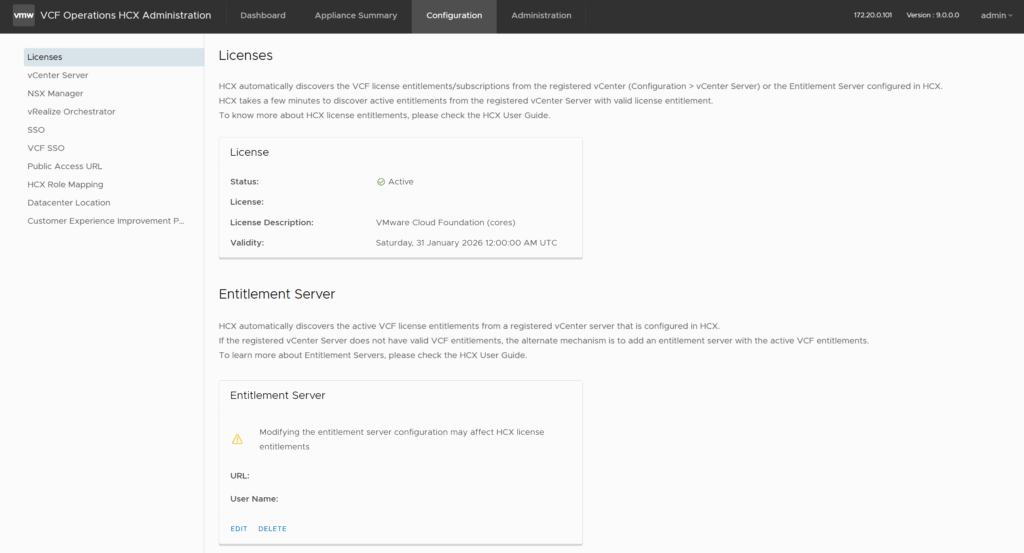1024x553 pixels.
Task: Open the admin user dropdown
Action: pos(996,16)
